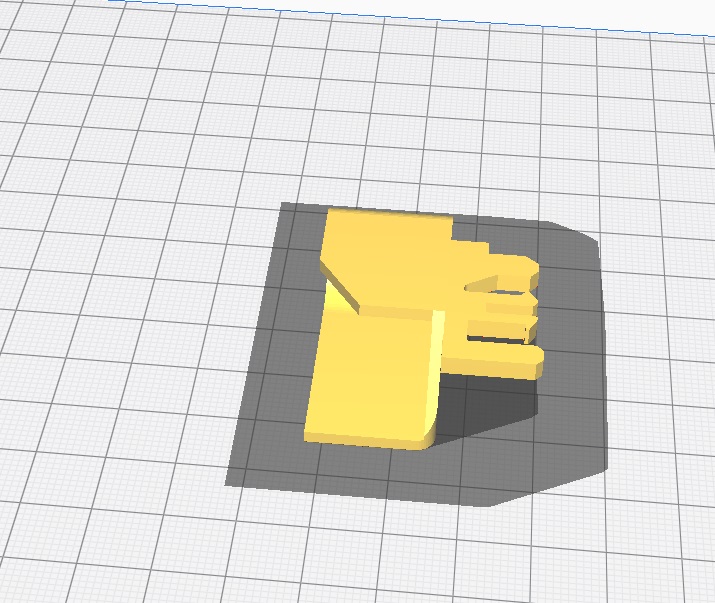The image size is (715, 603).
Task: Click empty build plate grid in top-left
Action: [x=100, y=100]
